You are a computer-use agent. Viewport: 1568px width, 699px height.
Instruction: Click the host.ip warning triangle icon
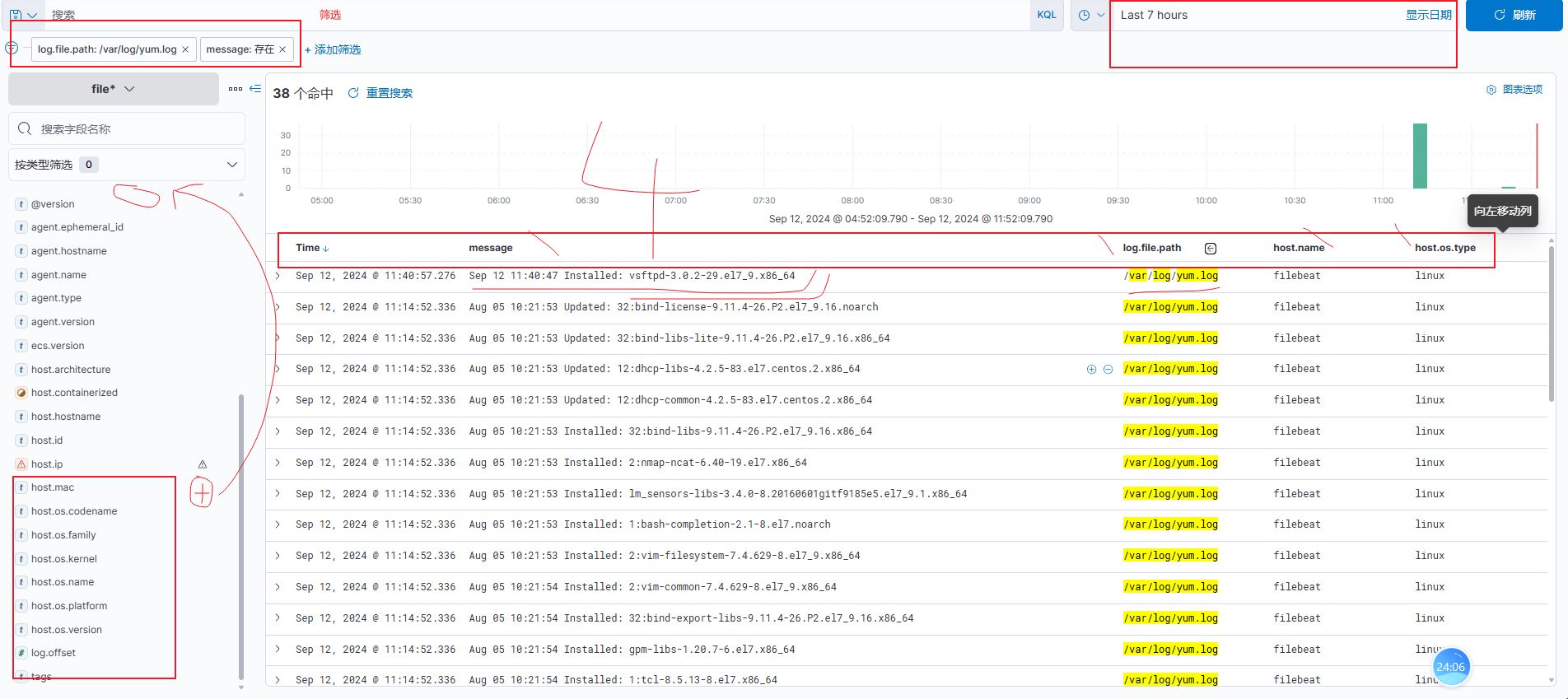203,464
